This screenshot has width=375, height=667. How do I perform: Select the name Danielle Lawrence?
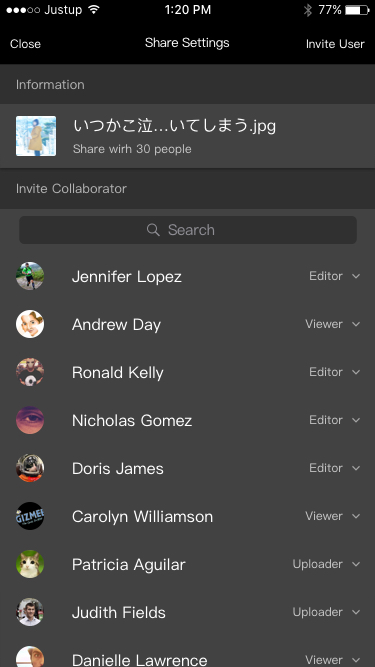(x=139, y=660)
